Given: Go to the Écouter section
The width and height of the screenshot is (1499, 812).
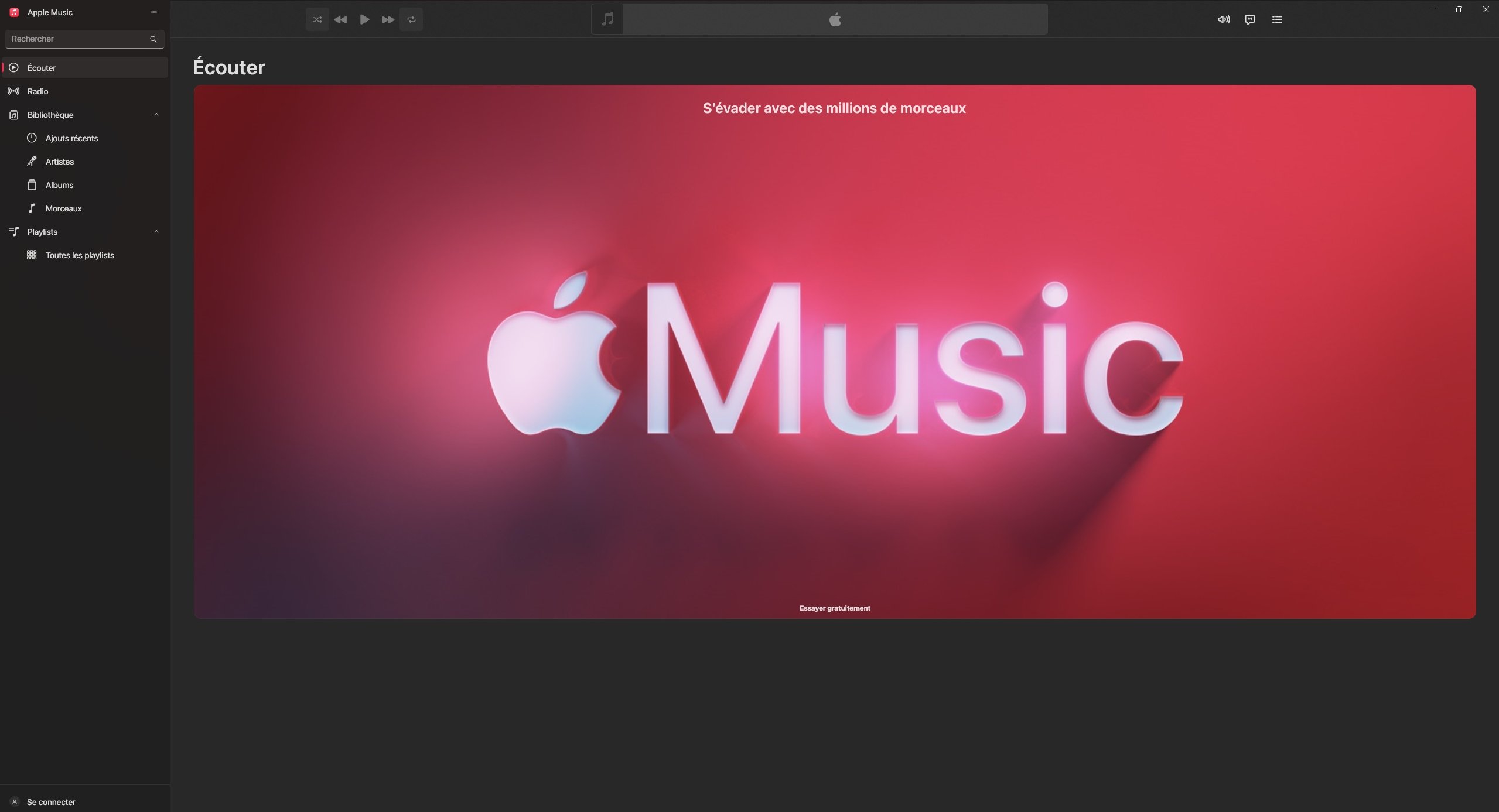Looking at the screenshot, I should [x=41, y=67].
